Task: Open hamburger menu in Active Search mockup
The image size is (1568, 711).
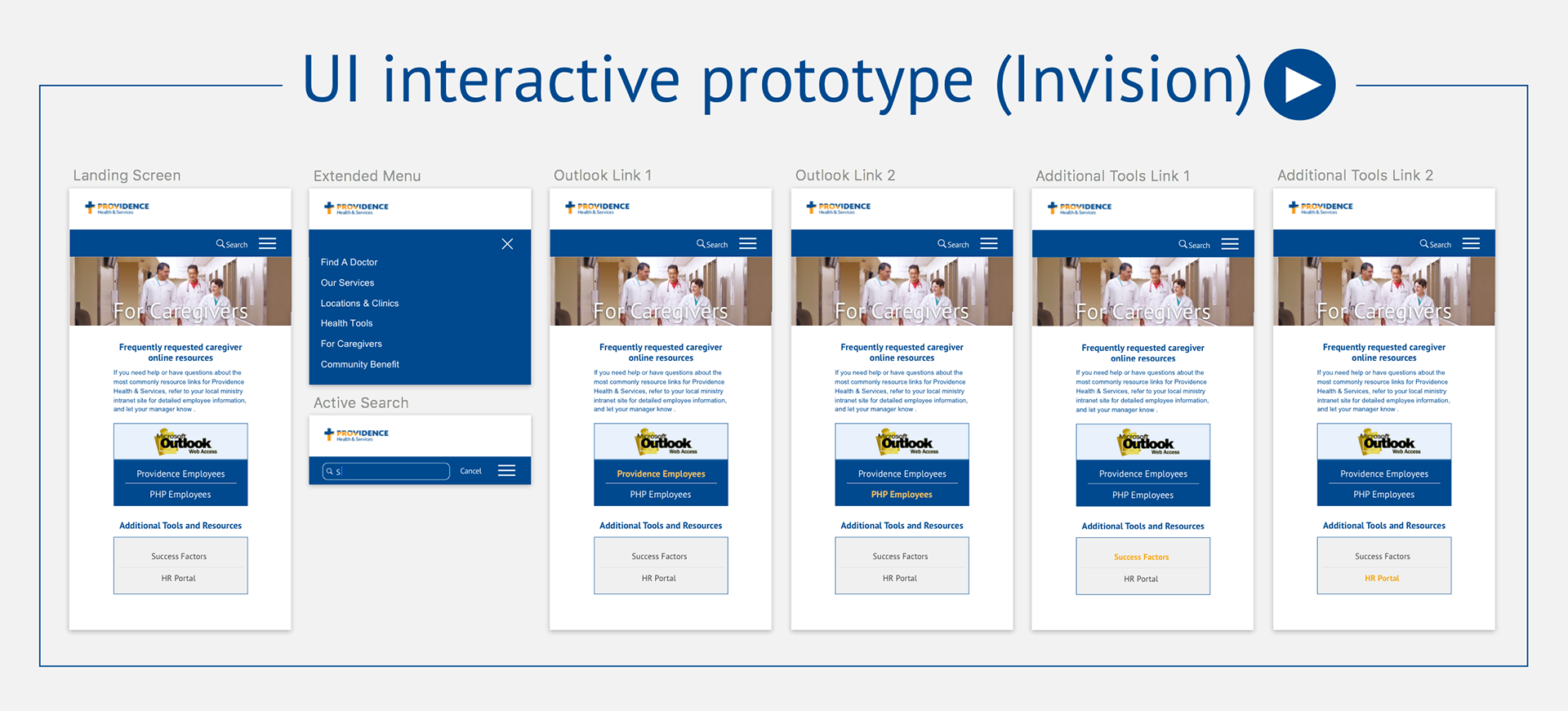Action: (506, 470)
